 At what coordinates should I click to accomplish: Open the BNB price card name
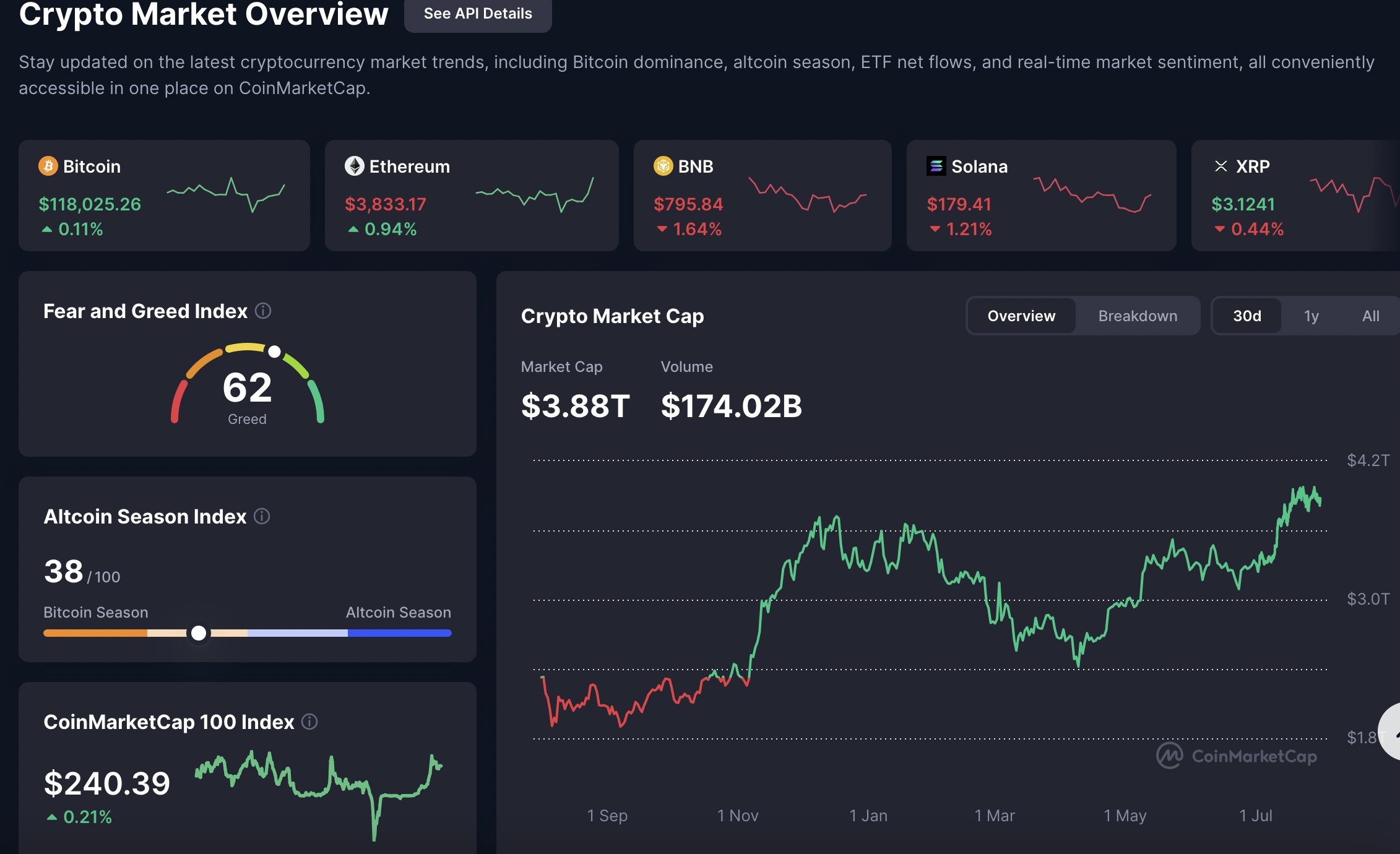point(696,166)
